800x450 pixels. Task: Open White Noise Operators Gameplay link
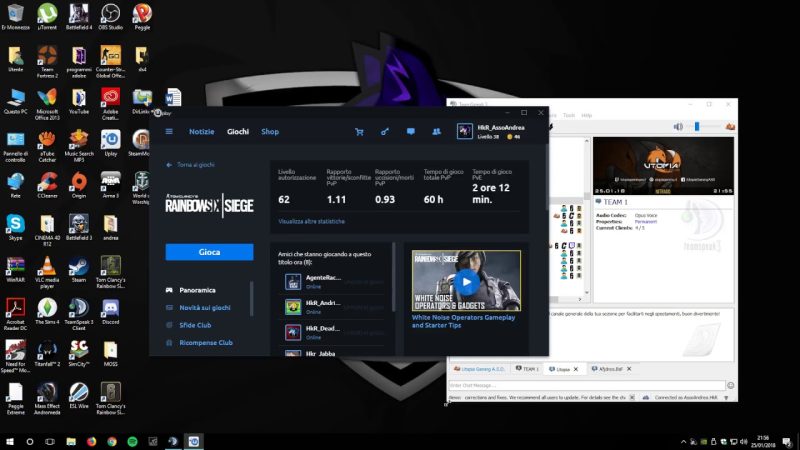[x=463, y=321]
